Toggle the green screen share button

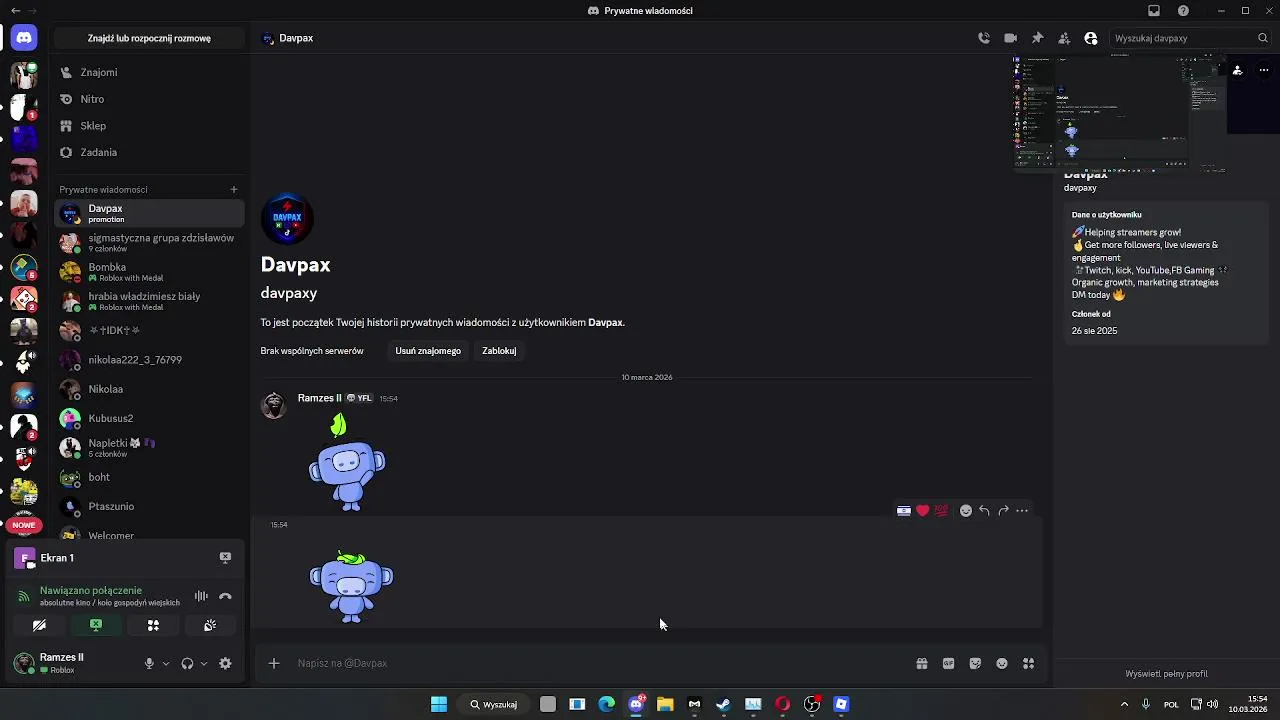click(96, 625)
